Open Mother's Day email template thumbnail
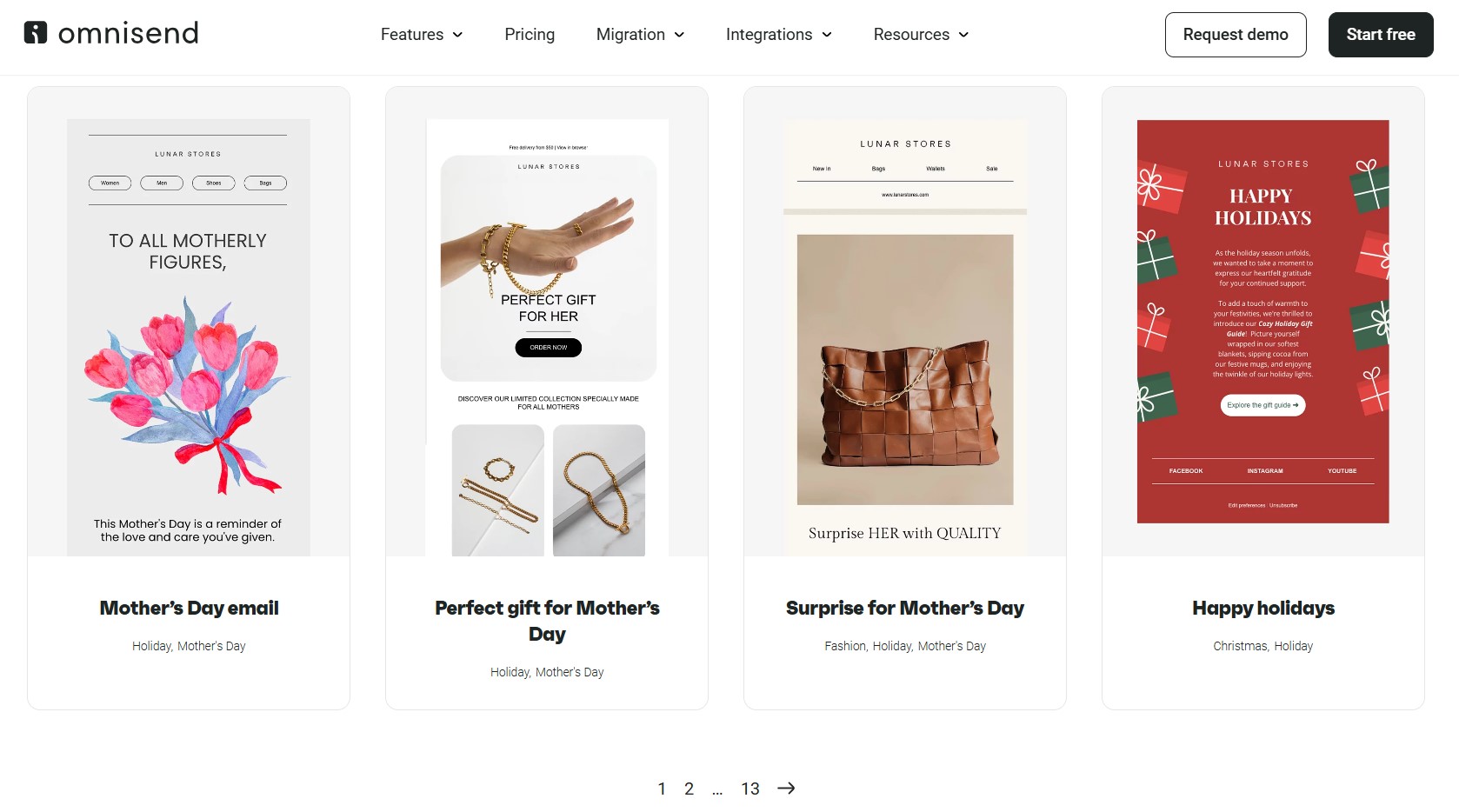1459x812 pixels. [x=189, y=337]
